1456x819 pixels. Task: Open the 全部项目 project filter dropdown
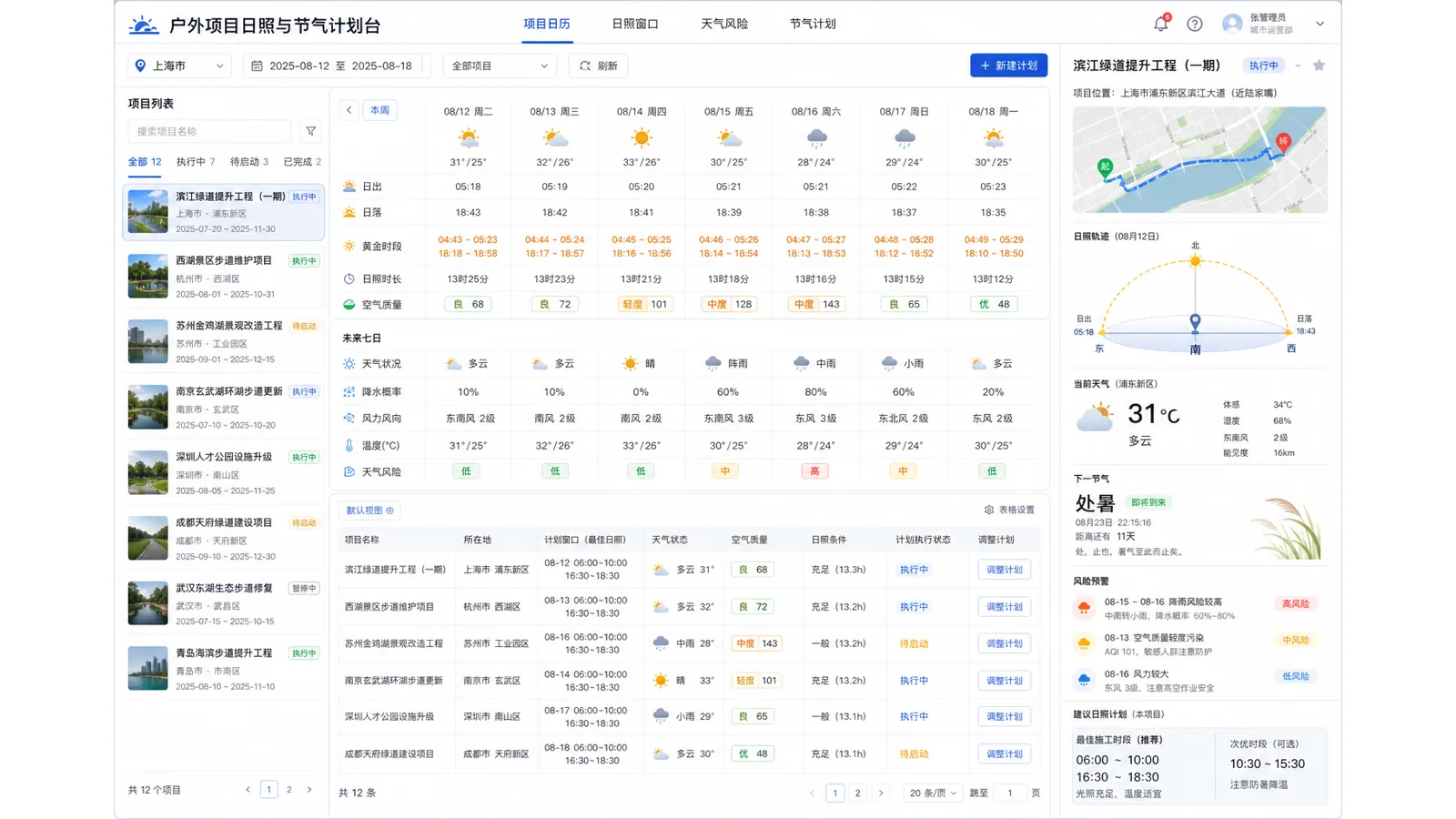(x=500, y=66)
